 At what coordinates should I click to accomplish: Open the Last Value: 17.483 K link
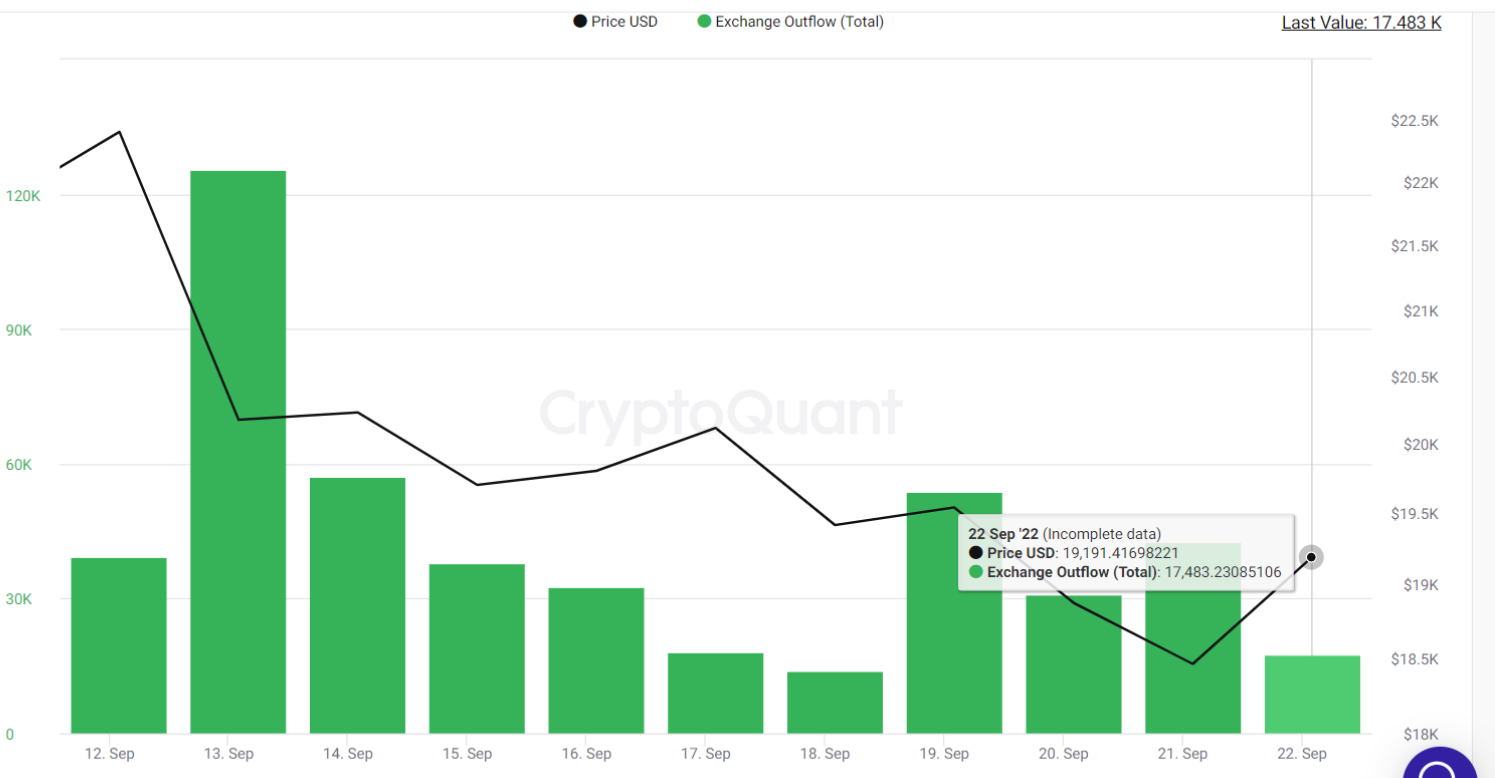[1361, 23]
